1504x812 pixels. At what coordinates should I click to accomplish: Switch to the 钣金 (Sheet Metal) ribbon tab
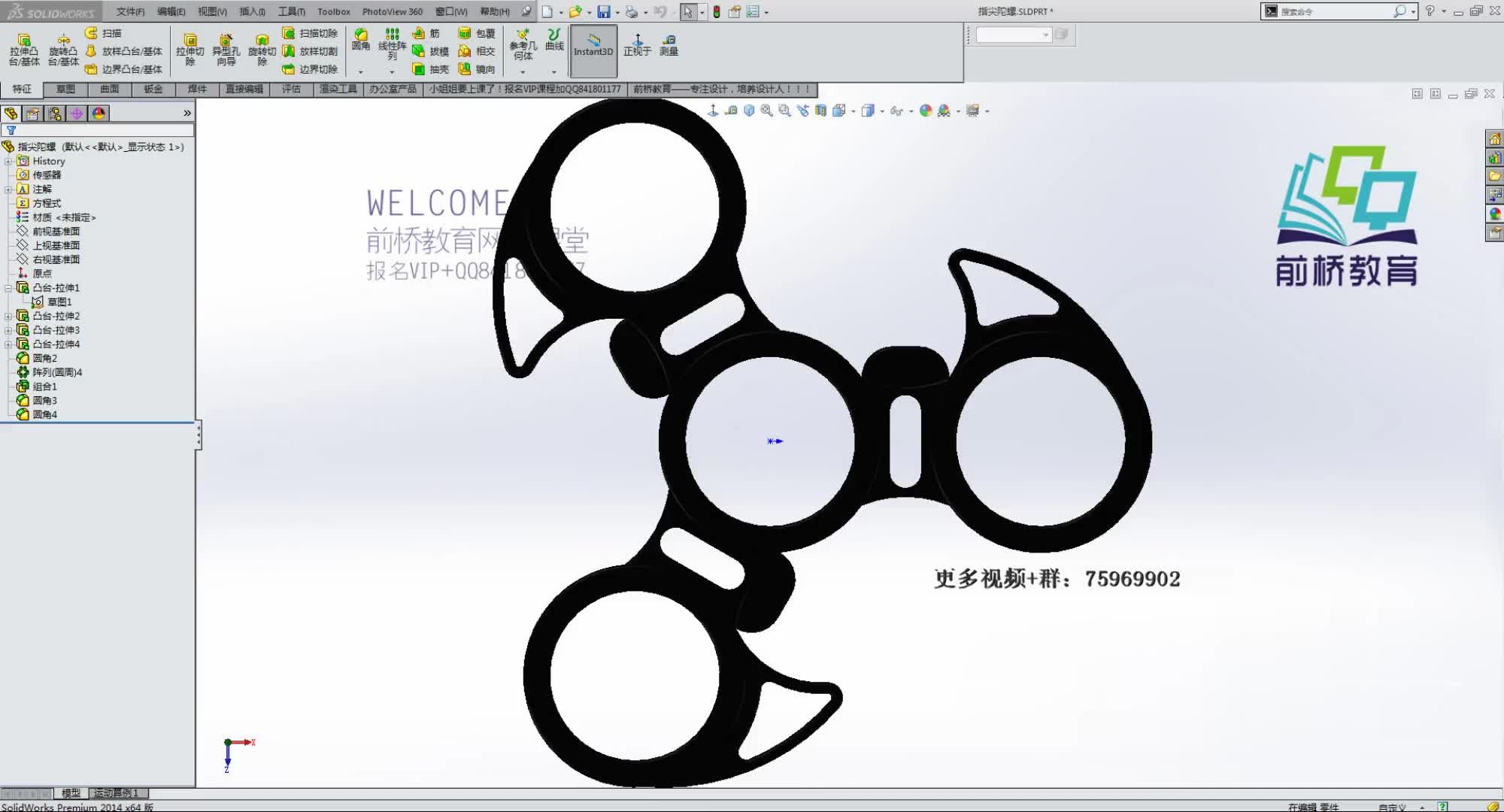coord(153,89)
